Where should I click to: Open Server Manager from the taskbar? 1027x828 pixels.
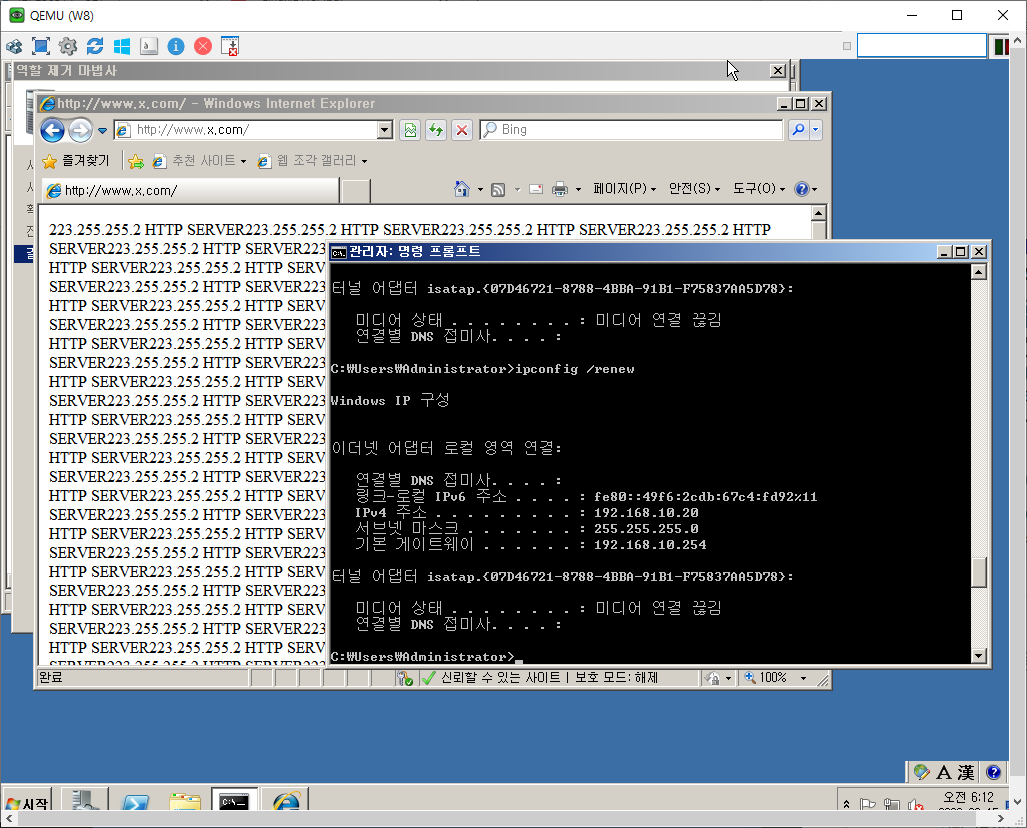pyautogui.click(x=85, y=800)
